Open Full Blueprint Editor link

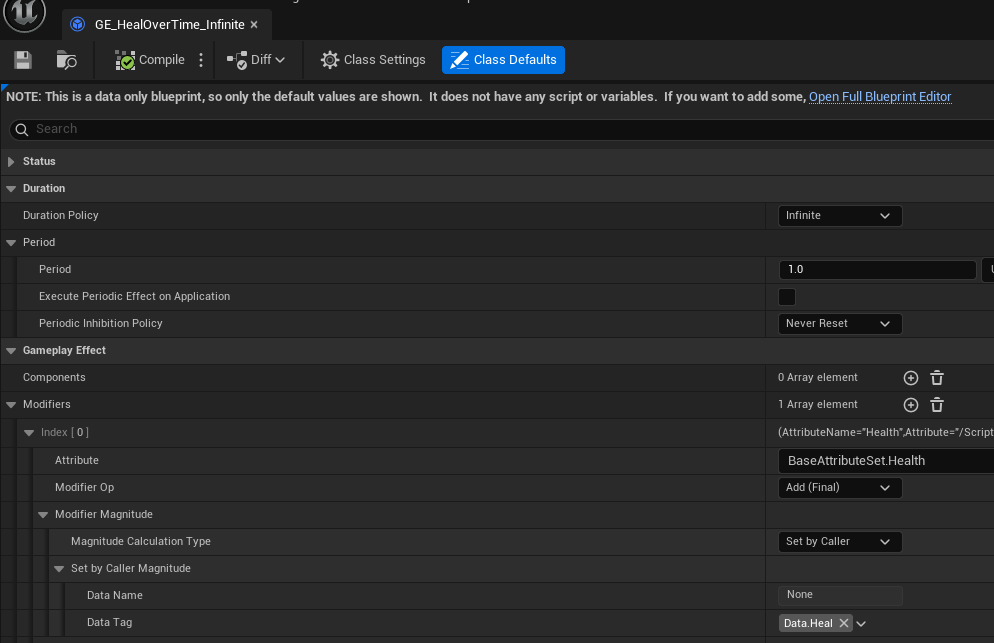(x=880, y=96)
